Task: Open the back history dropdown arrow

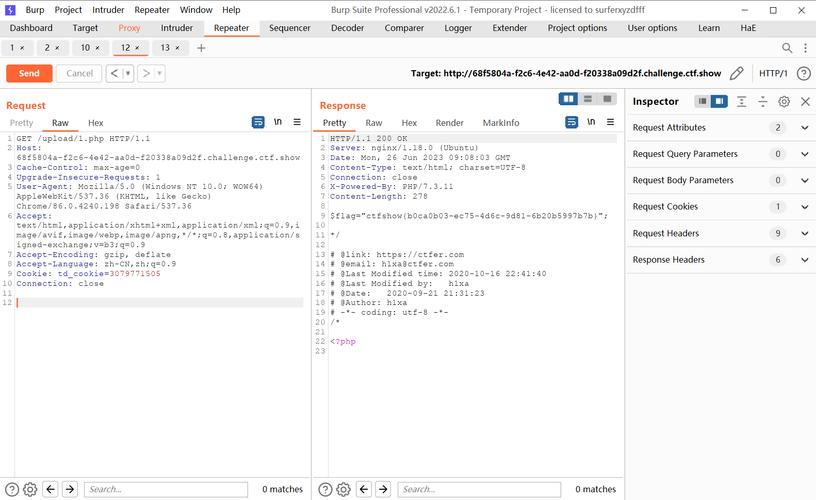Action: 128,73
